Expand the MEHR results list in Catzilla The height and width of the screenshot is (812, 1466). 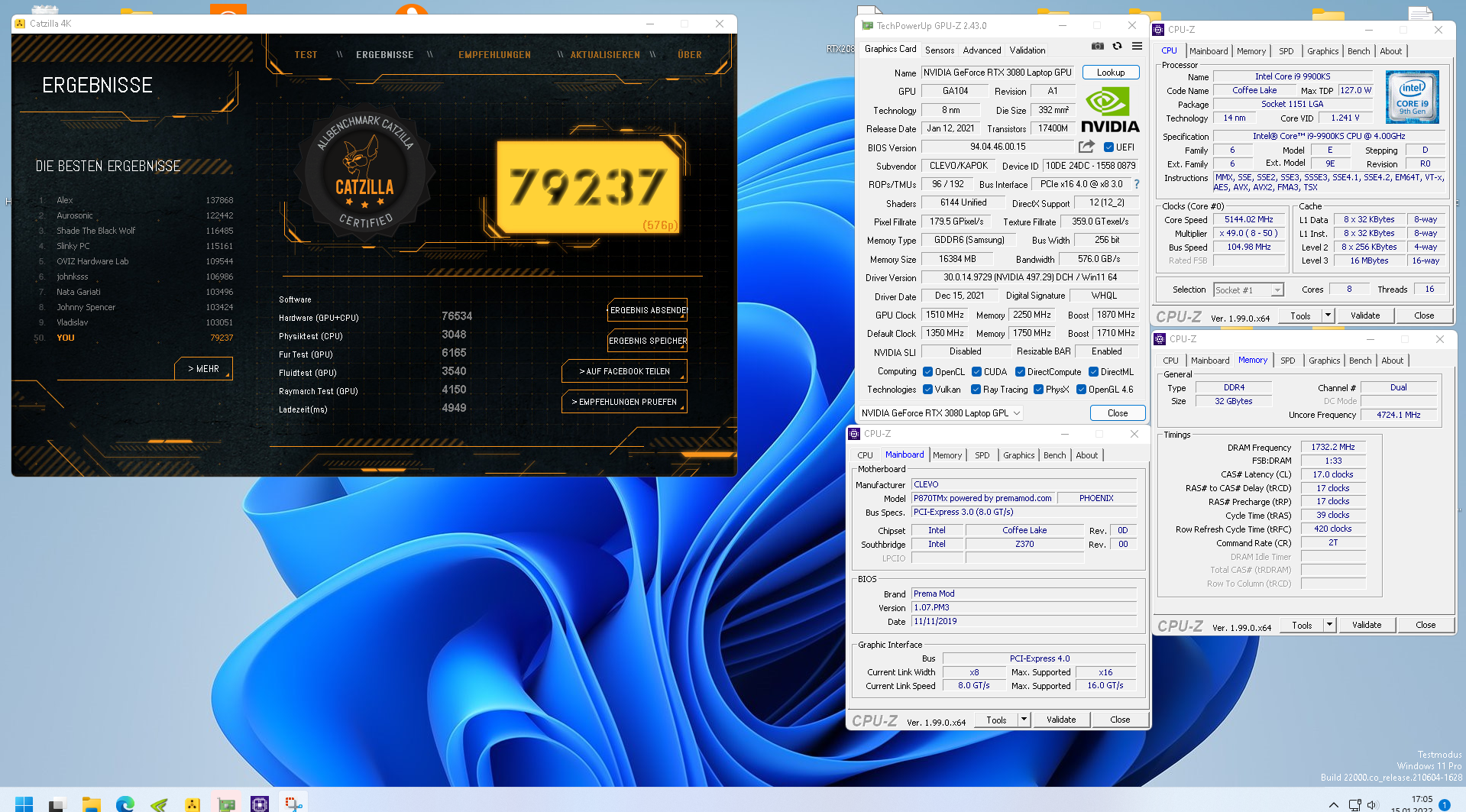[x=204, y=368]
